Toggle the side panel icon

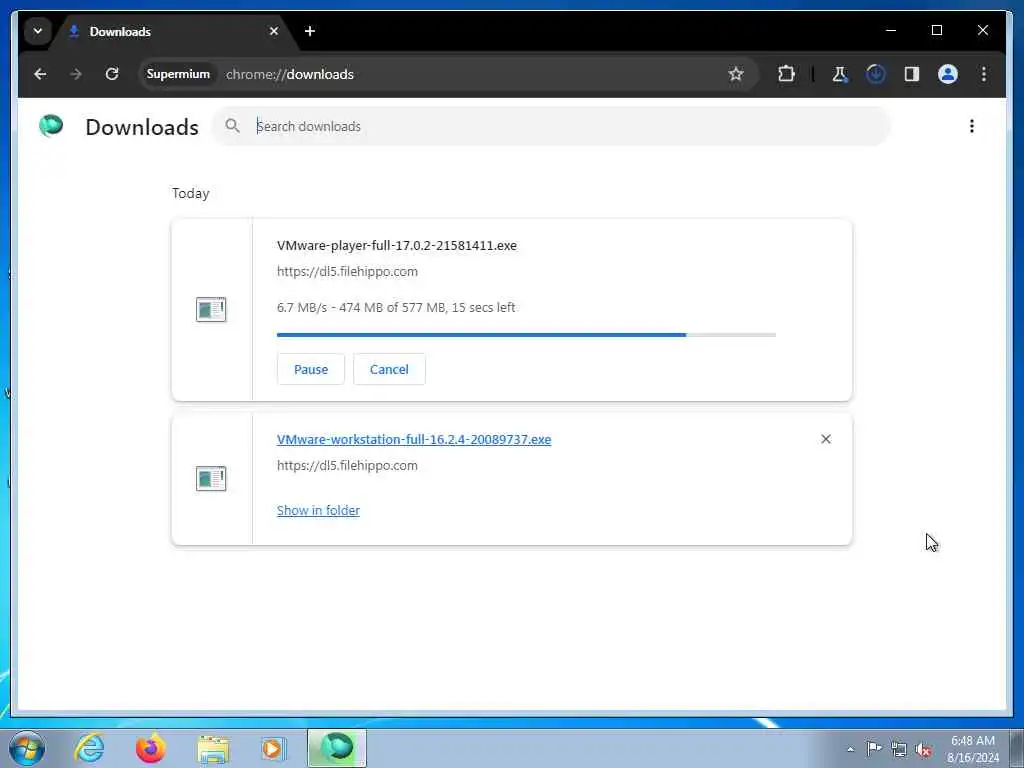point(912,74)
